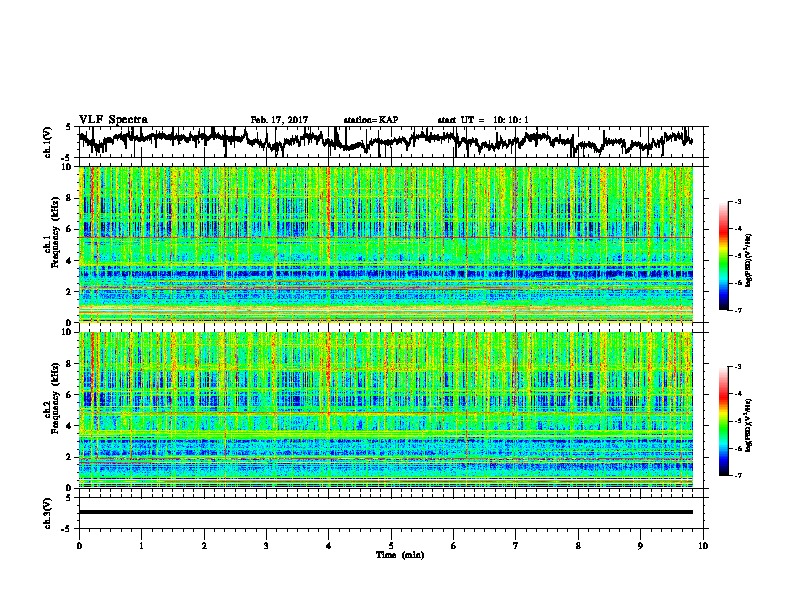This screenshot has height=612, width=792.
Task: Click the ch.1 spectrogram color scale bar
Action: pyautogui.click(x=723, y=255)
